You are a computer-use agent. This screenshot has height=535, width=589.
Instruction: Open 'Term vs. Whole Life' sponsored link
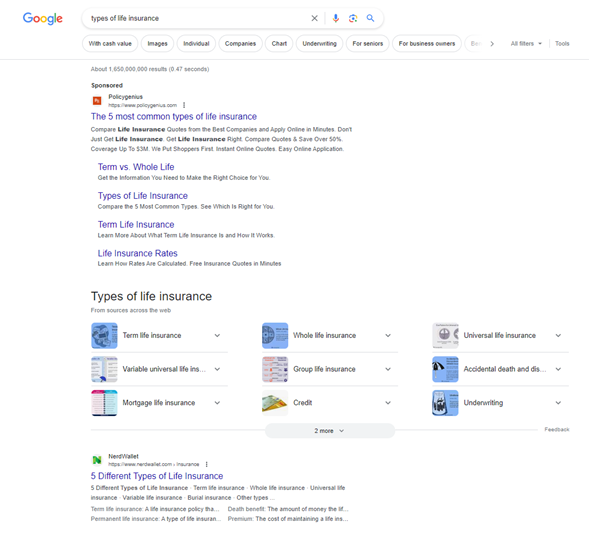coord(136,167)
